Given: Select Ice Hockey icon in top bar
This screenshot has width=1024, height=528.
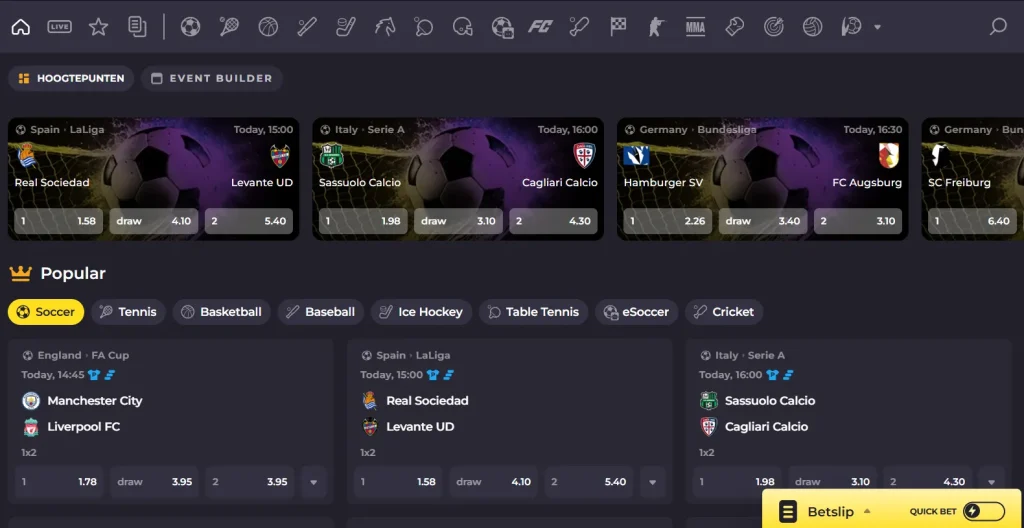Looking at the screenshot, I should [x=345, y=27].
